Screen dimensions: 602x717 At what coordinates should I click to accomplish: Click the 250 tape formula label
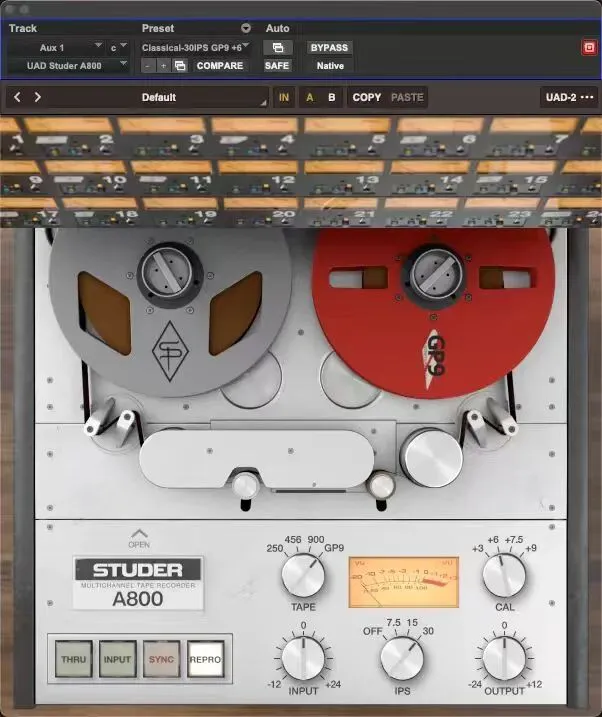275,548
